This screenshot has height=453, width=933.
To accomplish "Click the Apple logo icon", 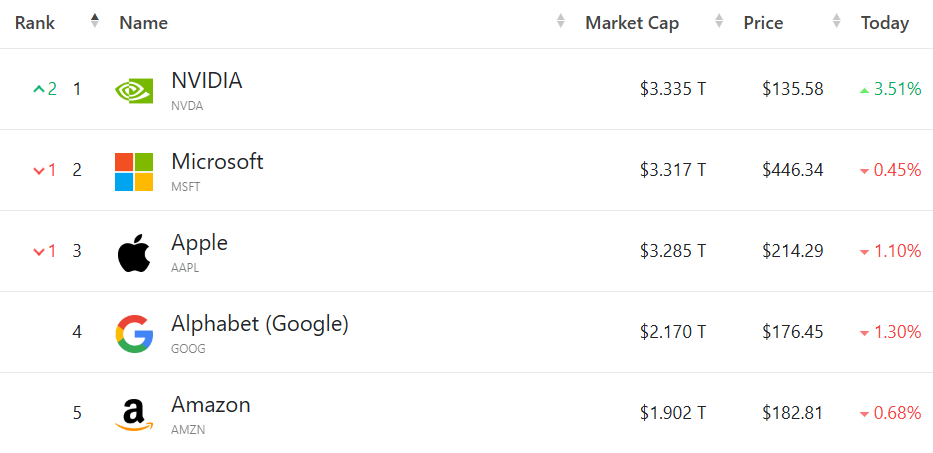I will coord(134,253).
